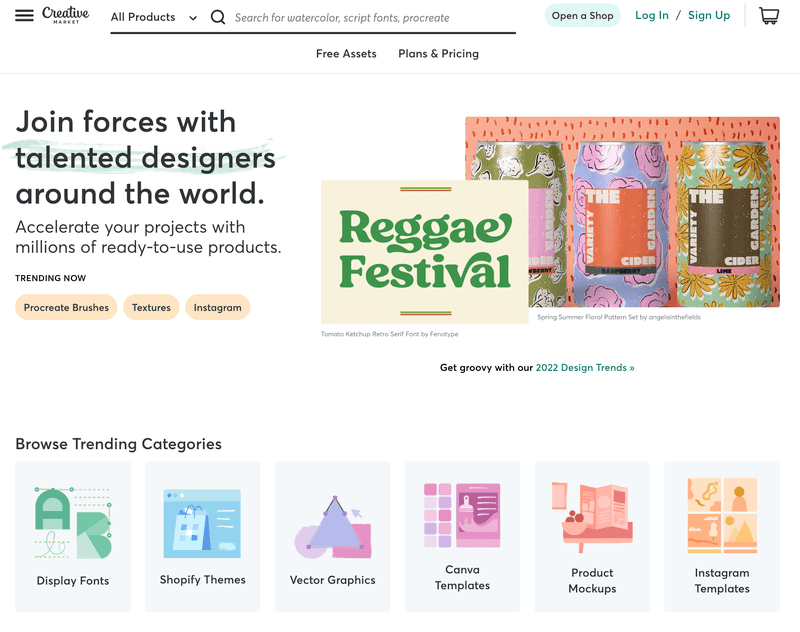Open the Canva Templates label
The image size is (800, 632).
462,577
